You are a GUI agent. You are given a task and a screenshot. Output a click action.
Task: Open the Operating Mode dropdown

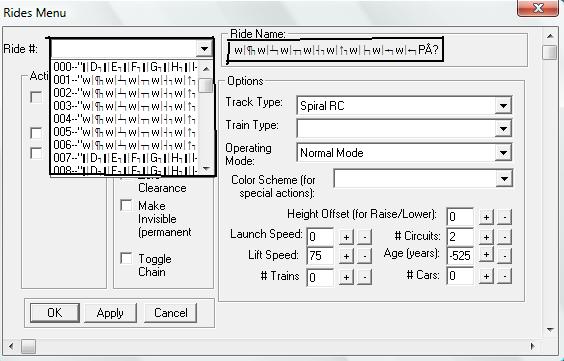(x=503, y=153)
